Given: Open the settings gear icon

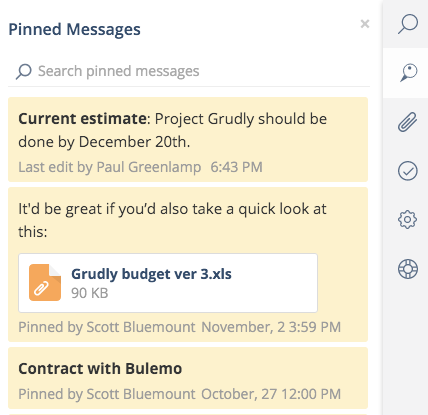Looking at the screenshot, I should click(x=407, y=220).
